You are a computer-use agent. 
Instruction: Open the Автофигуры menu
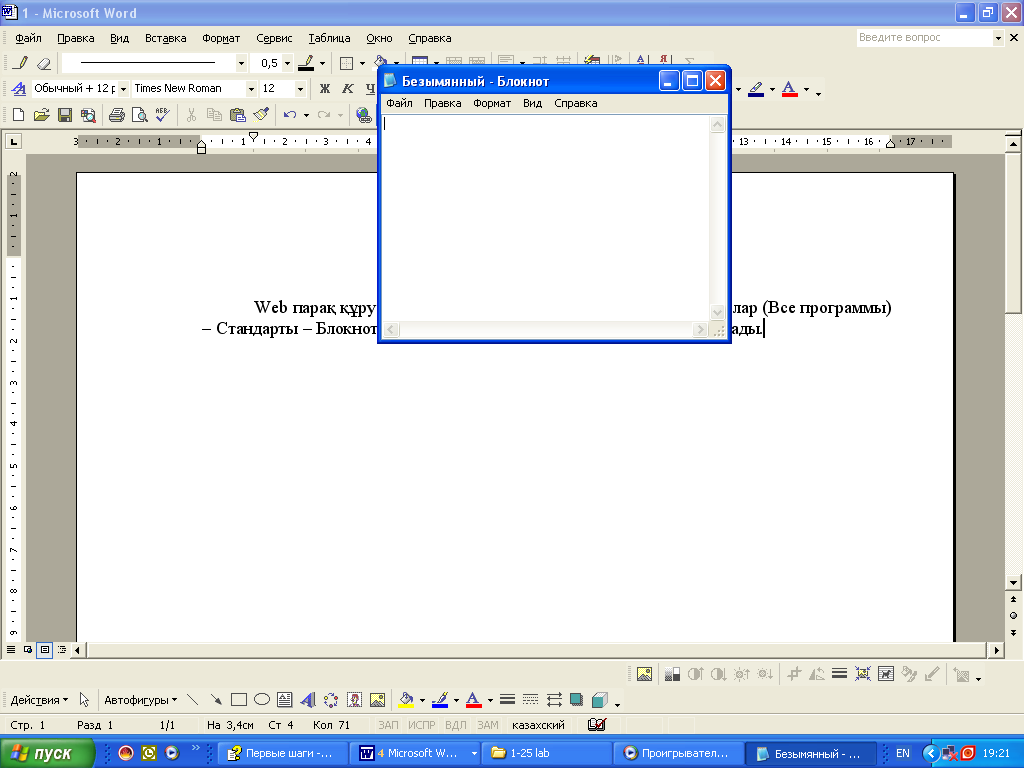(140, 700)
